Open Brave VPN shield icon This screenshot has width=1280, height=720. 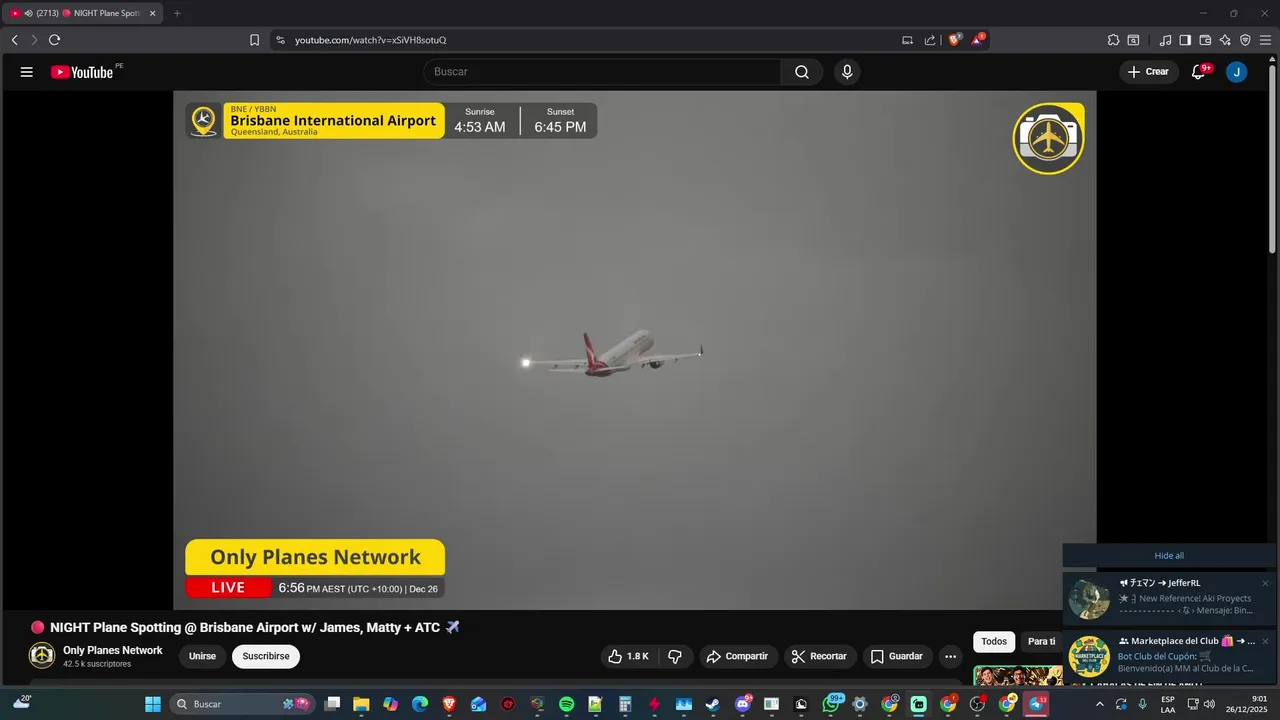coord(1245,40)
